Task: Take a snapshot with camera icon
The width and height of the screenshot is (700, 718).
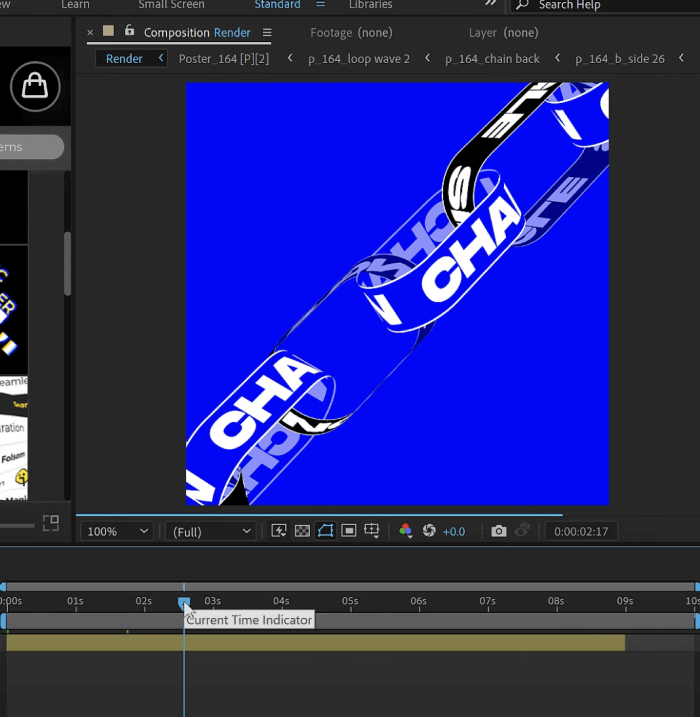Action: click(x=498, y=531)
